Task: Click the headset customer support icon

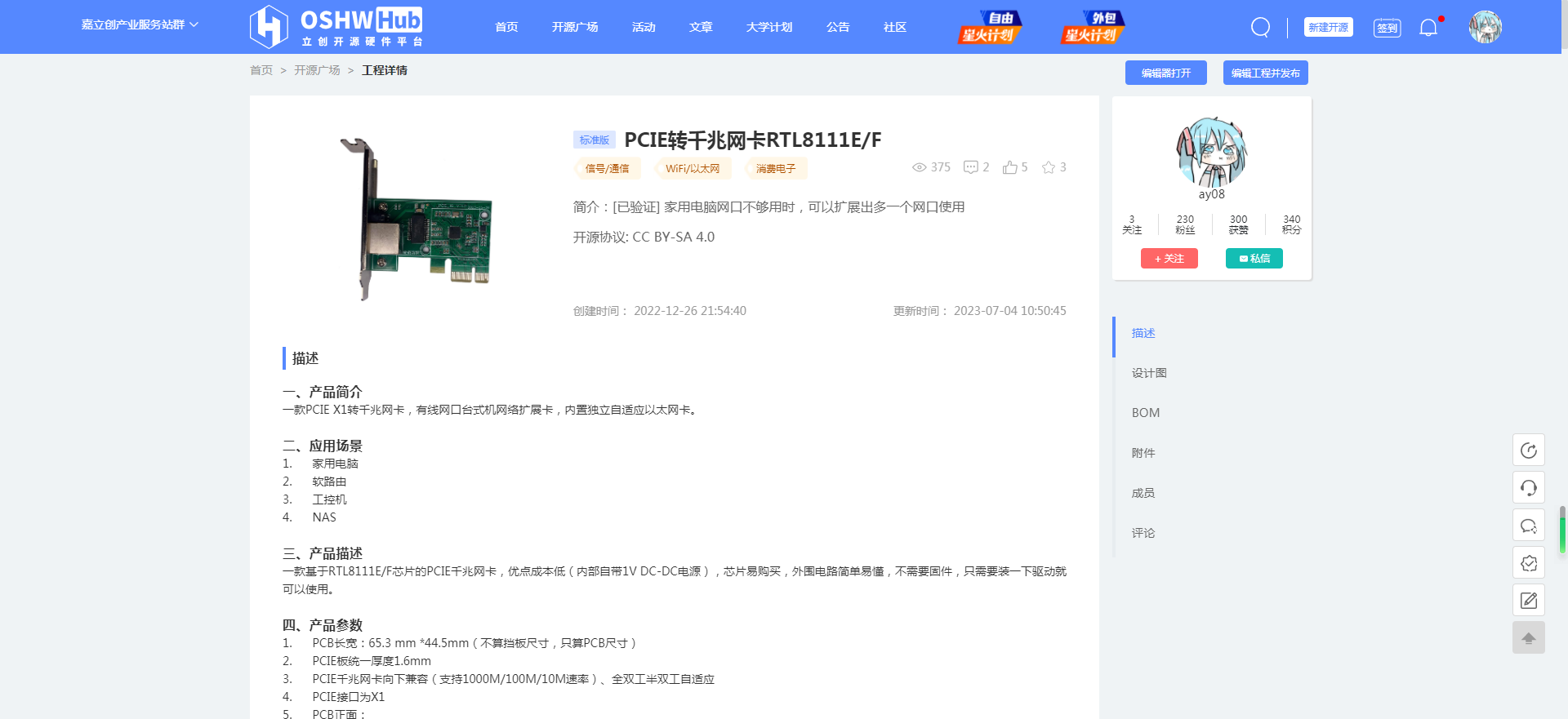Action: (1528, 488)
